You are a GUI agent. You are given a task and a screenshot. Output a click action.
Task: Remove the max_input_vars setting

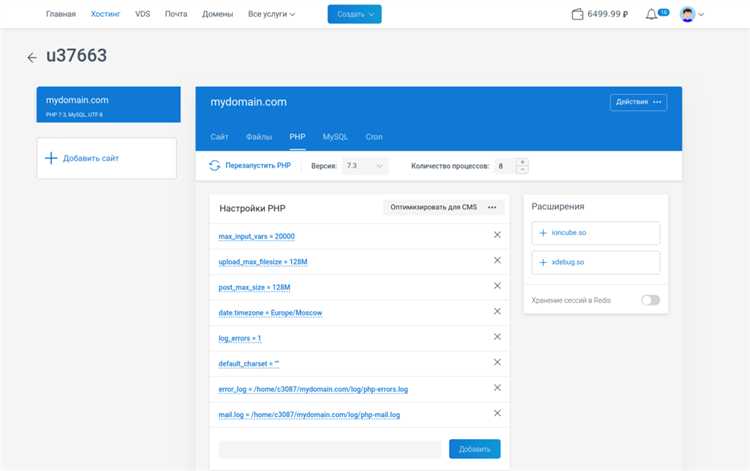coord(497,235)
